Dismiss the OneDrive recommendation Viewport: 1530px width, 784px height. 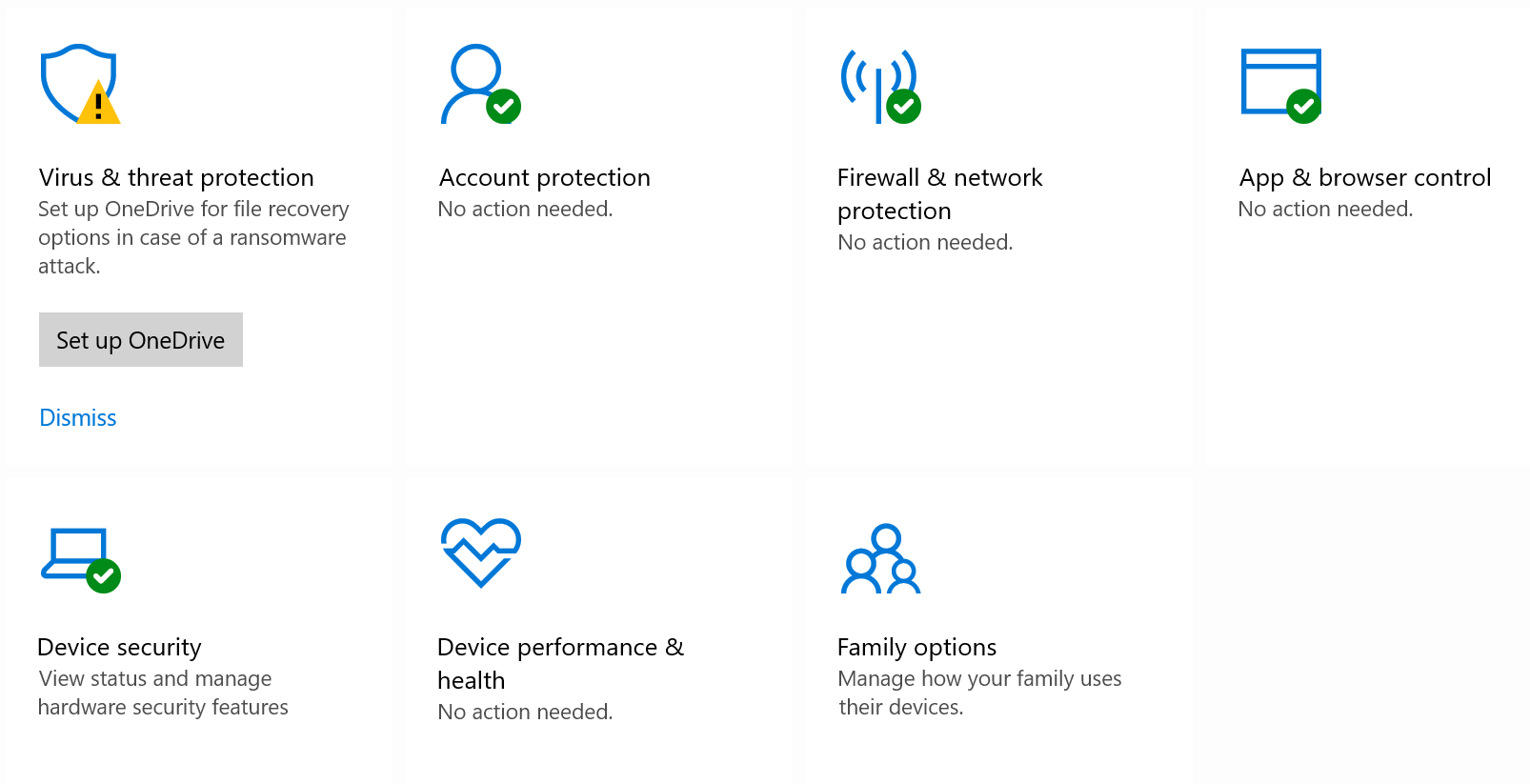(x=77, y=417)
